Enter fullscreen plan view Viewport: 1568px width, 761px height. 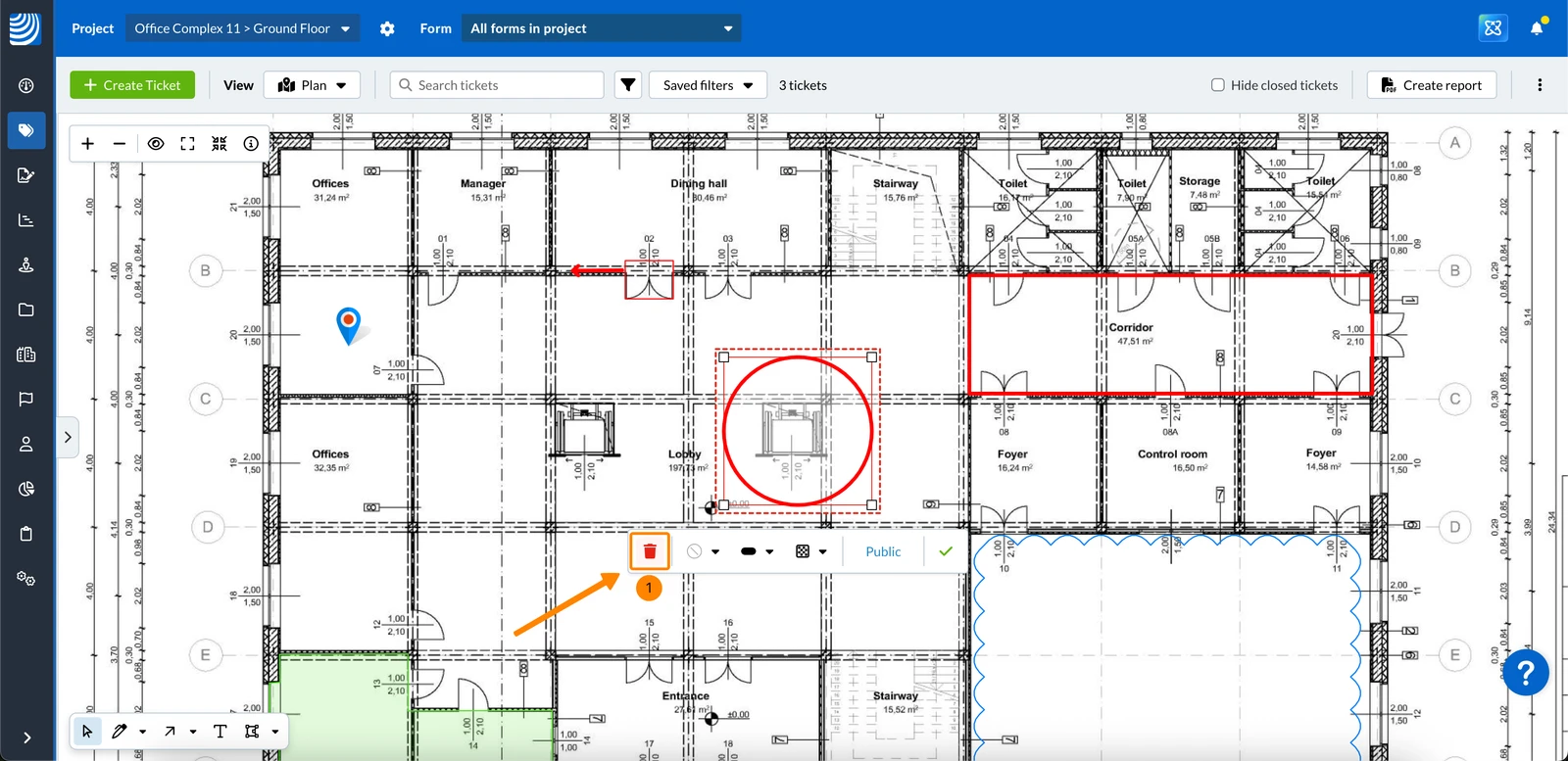click(x=187, y=143)
